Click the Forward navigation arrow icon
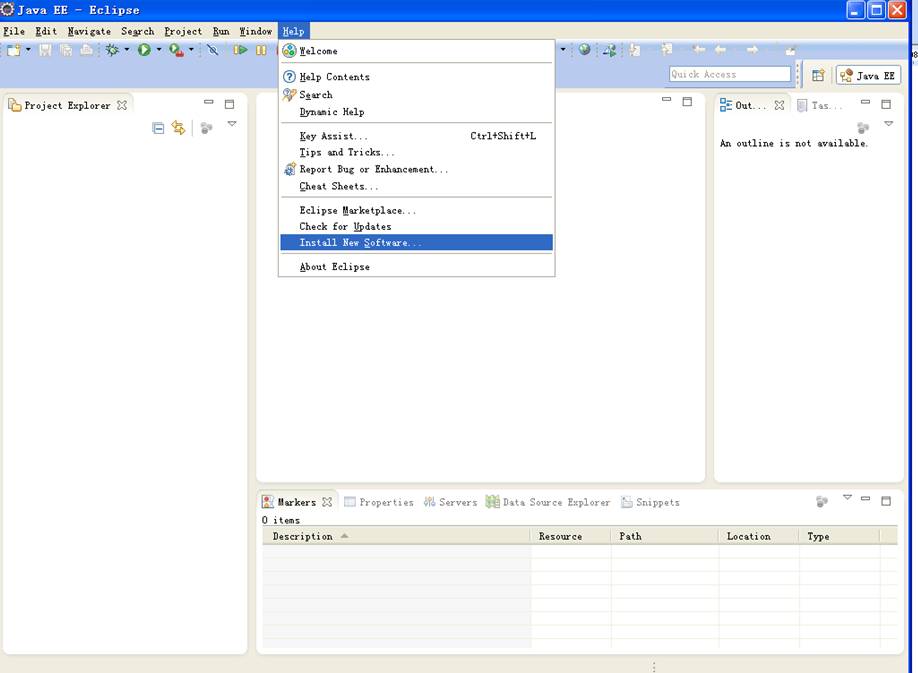The image size is (918, 673). click(752, 50)
